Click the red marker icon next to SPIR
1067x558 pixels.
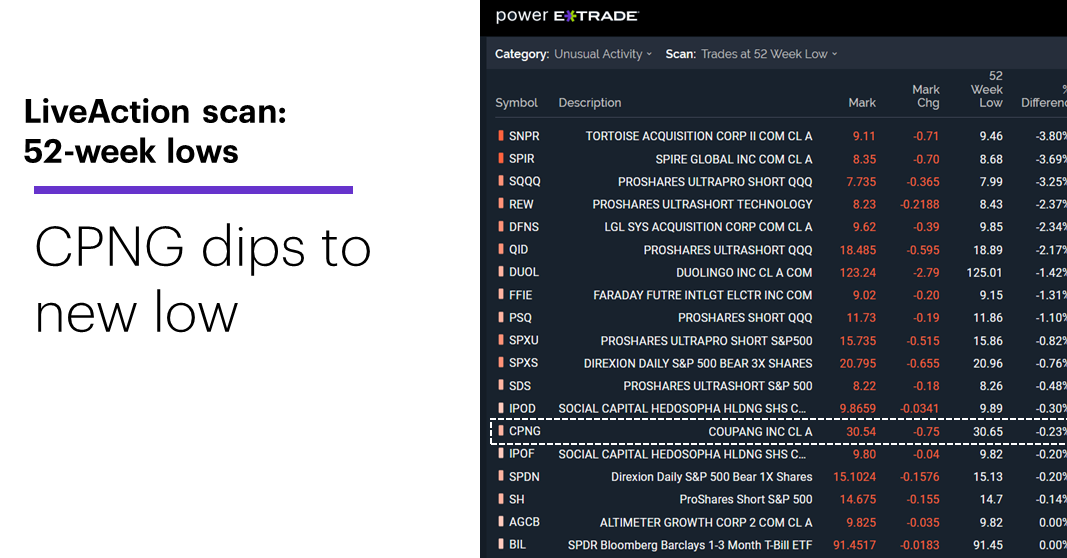501,158
